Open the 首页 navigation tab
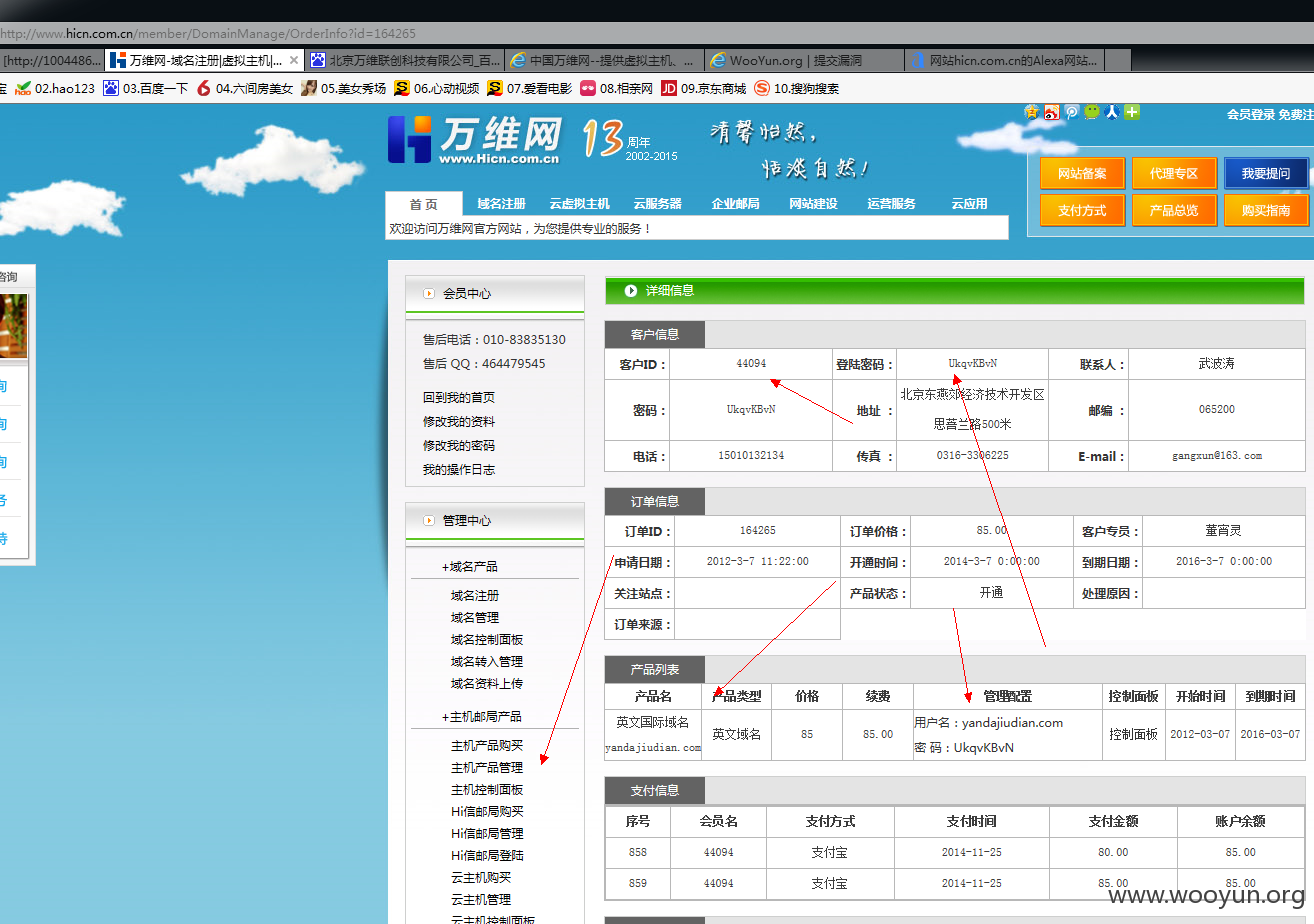1314x924 pixels. [x=424, y=203]
